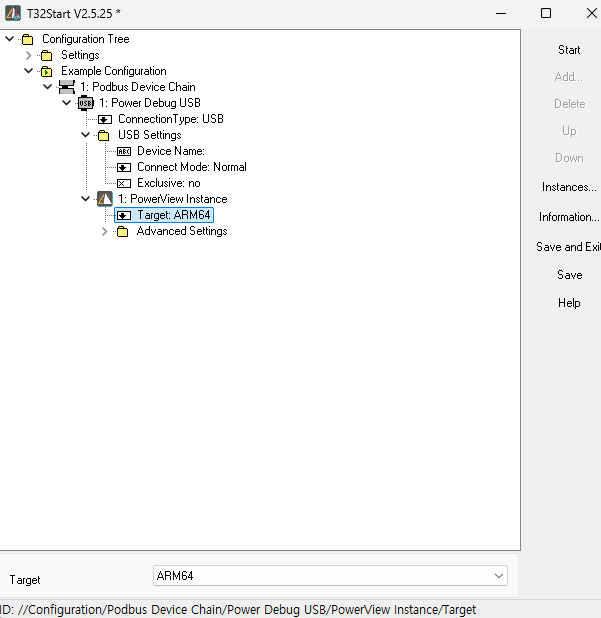Screen dimensions: 601x618
Task: Select 'Connect Mode: Normal' row
Action: click(x=192, y=167)
